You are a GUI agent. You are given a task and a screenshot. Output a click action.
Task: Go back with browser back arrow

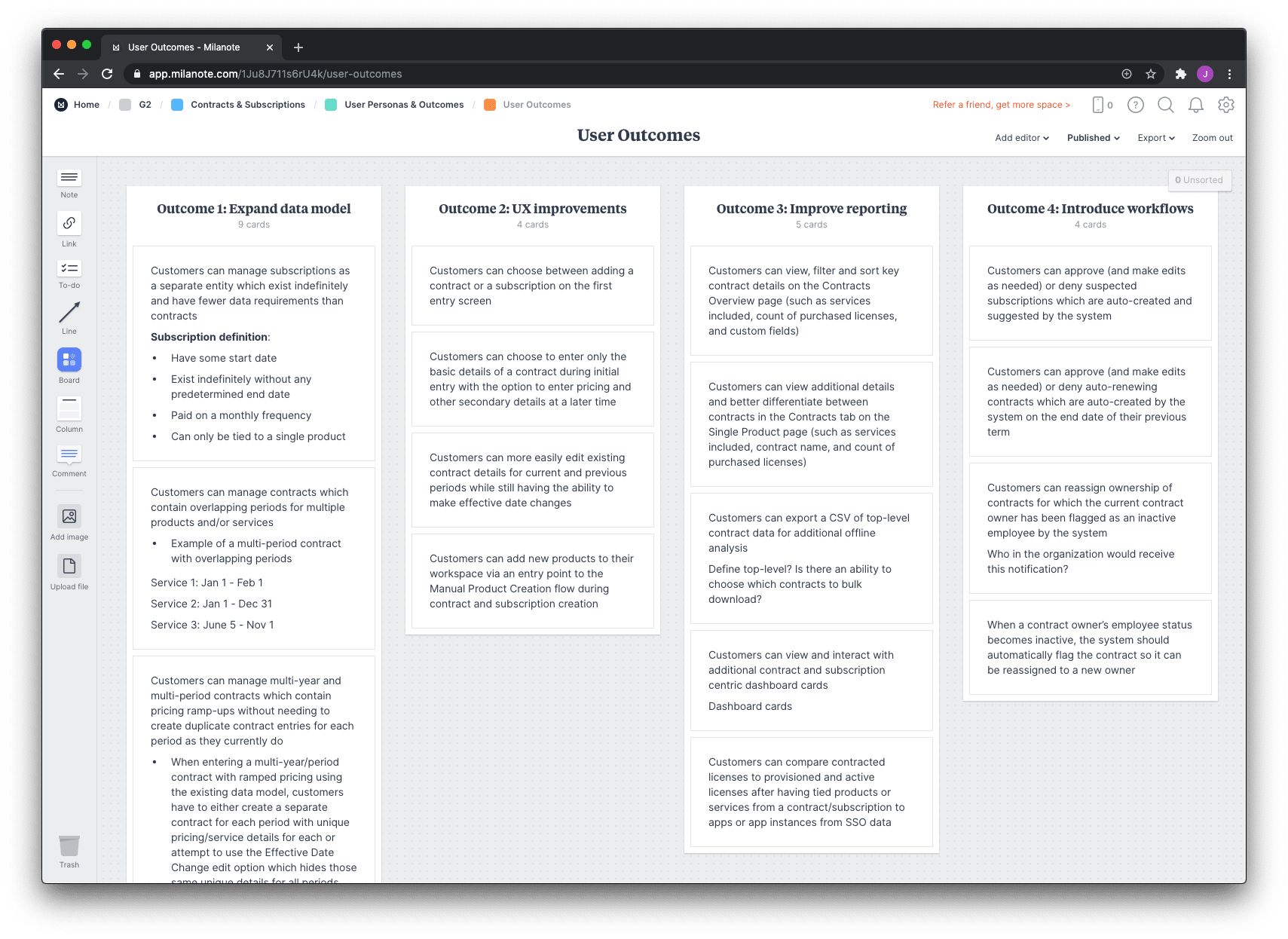[59, 74]
